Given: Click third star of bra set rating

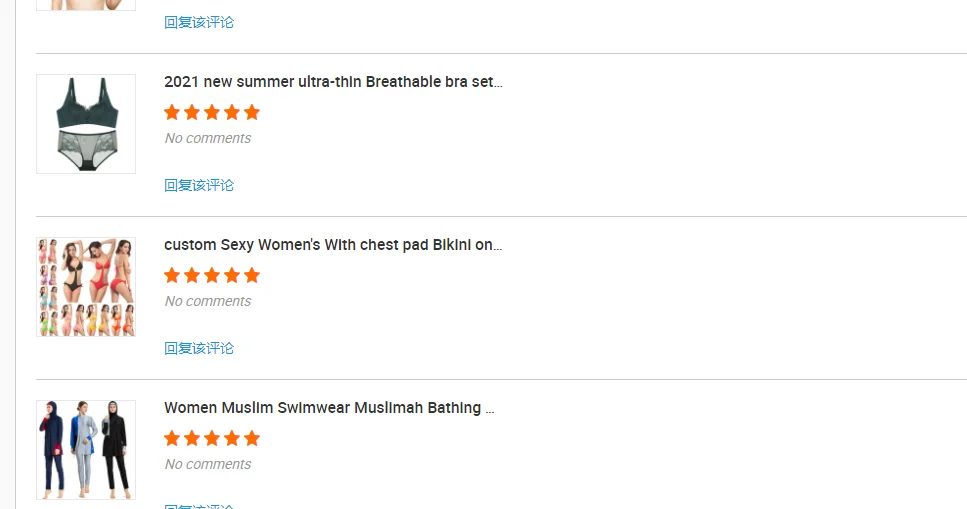Looking at the screenshot, I should (x=212, y=112).
